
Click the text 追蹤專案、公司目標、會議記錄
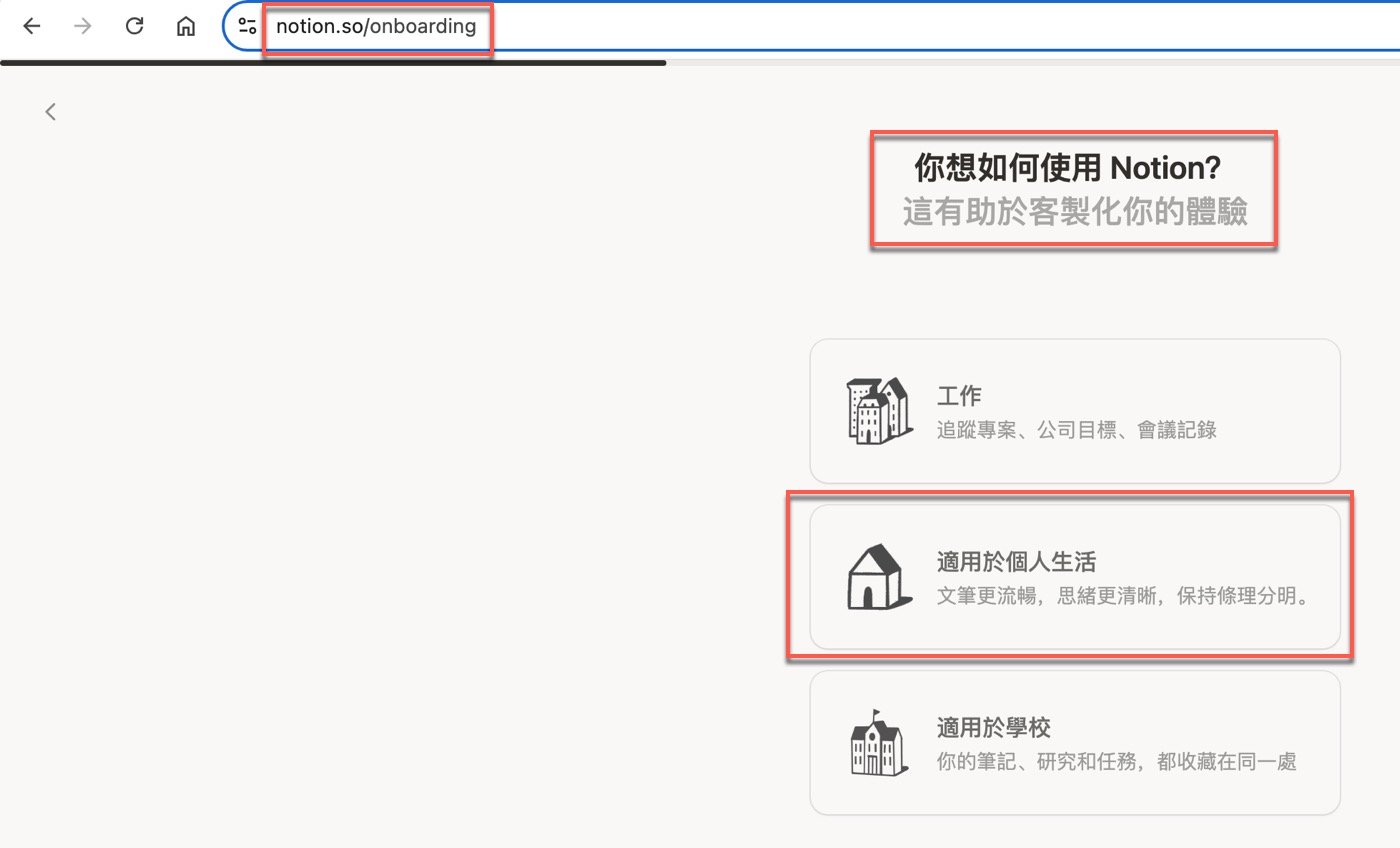[1077, 431]
